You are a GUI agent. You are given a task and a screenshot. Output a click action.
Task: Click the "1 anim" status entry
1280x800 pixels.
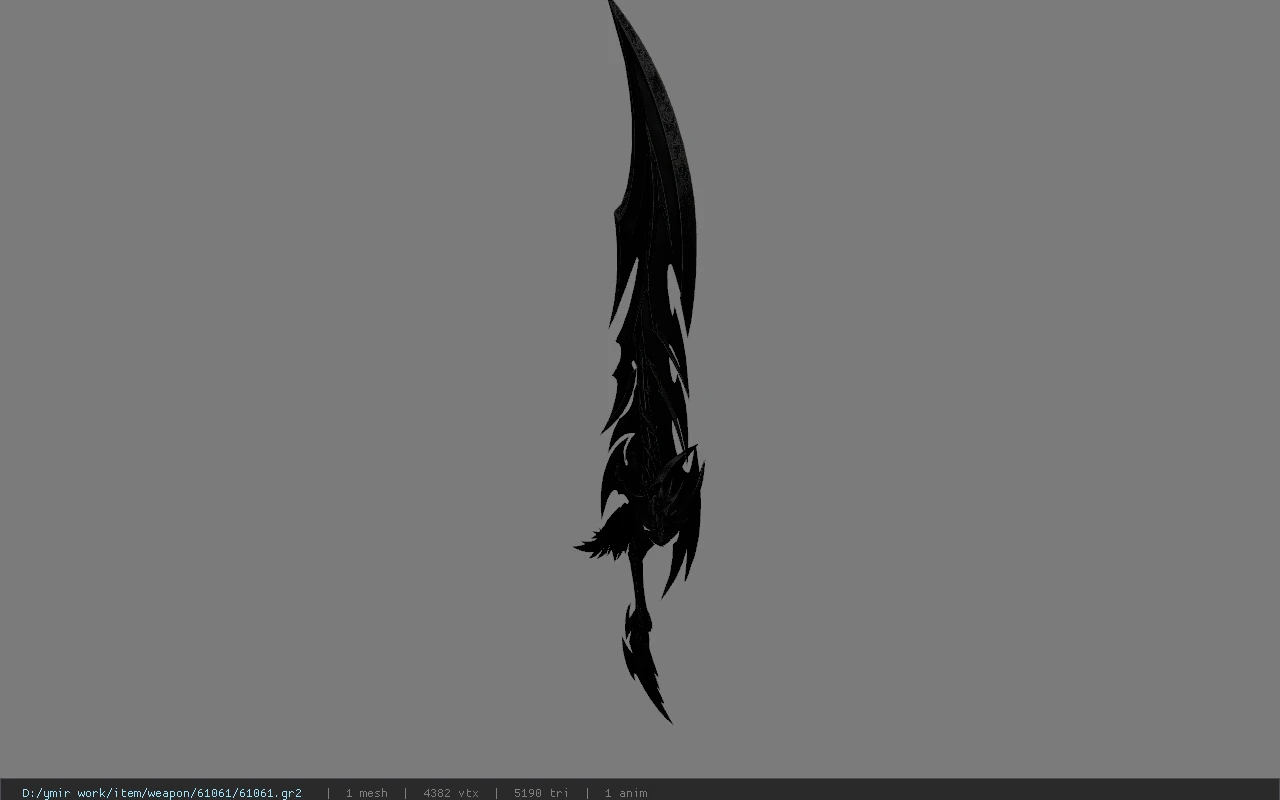point(626,793)
